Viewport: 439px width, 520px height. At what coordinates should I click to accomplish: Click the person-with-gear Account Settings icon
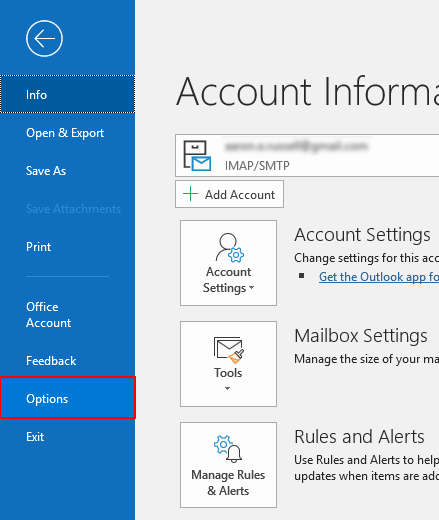(230, 247)
